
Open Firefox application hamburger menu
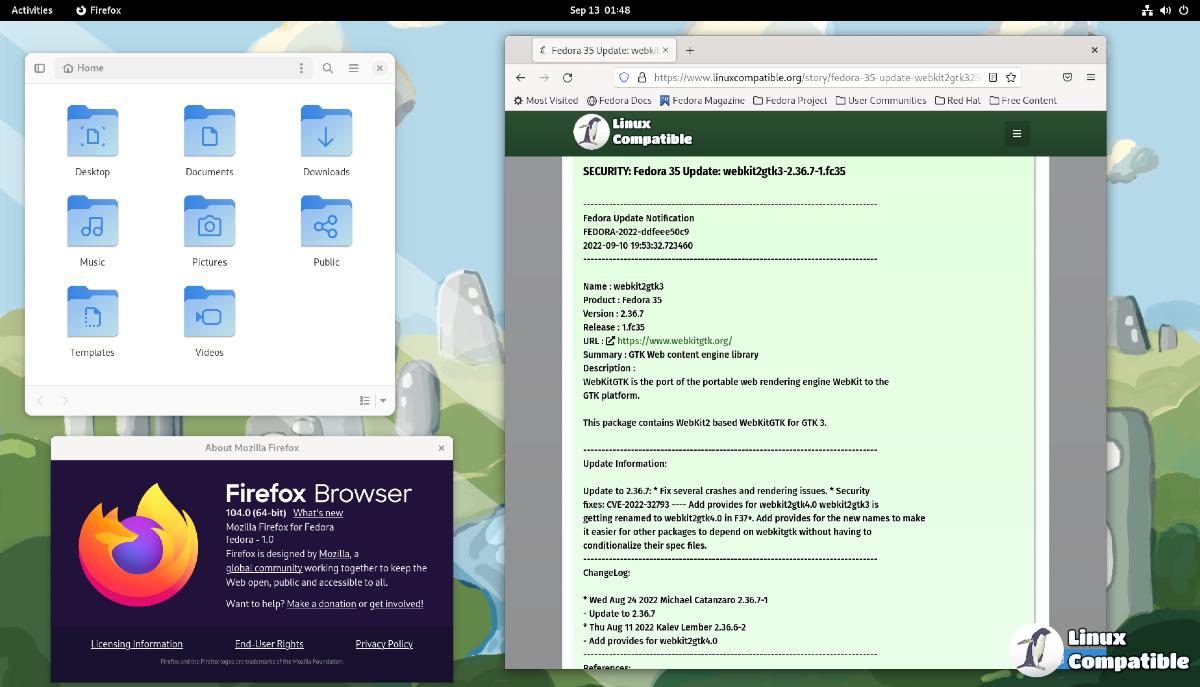click(x=1091, y=77)
